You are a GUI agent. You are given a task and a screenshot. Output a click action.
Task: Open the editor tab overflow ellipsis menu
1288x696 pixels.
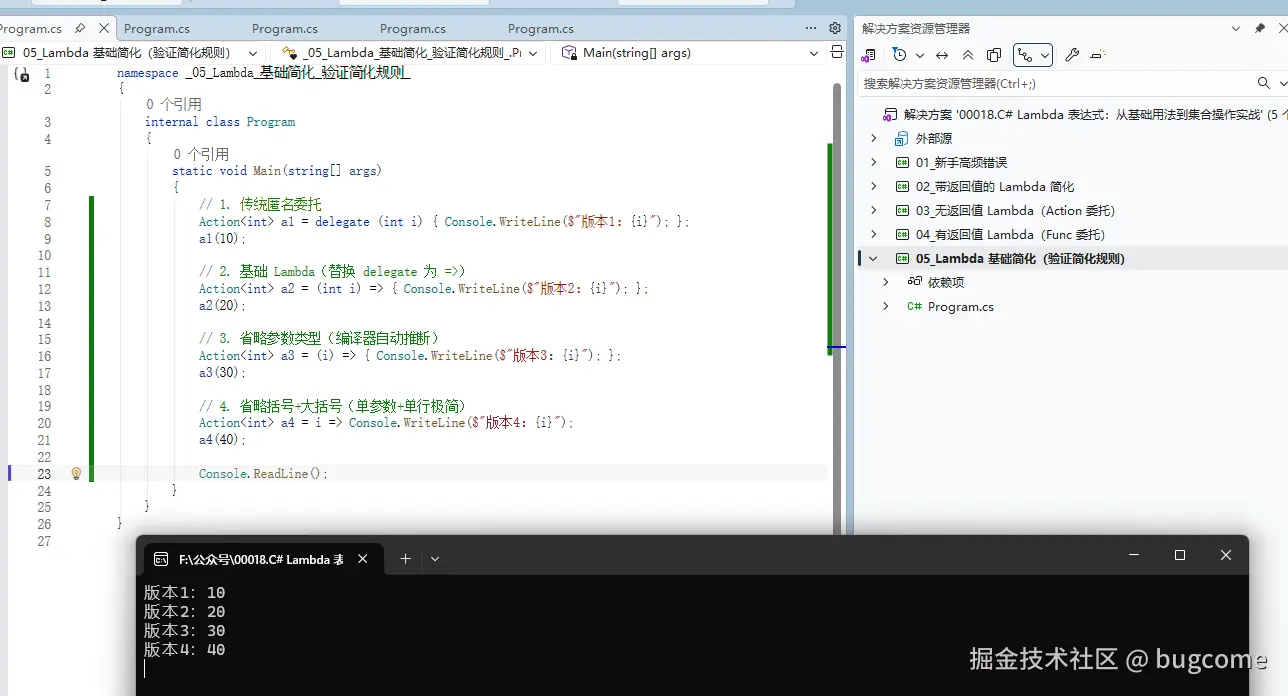pyautogui.click(x=811, y=28)
